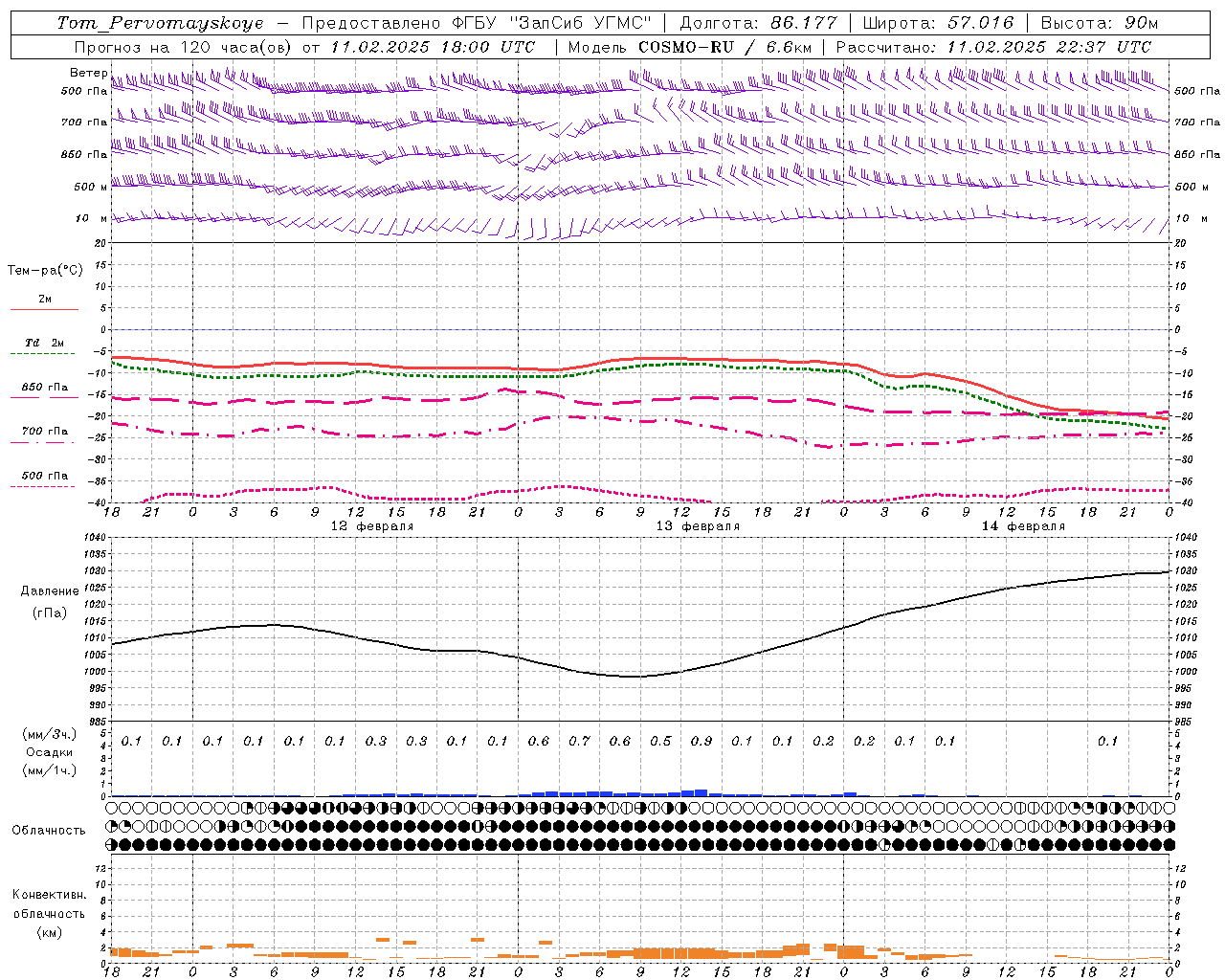Click the "14 февраля" date label
Image resolution: width=1225 pixels, height=980 pixels.
point(1023,526)
